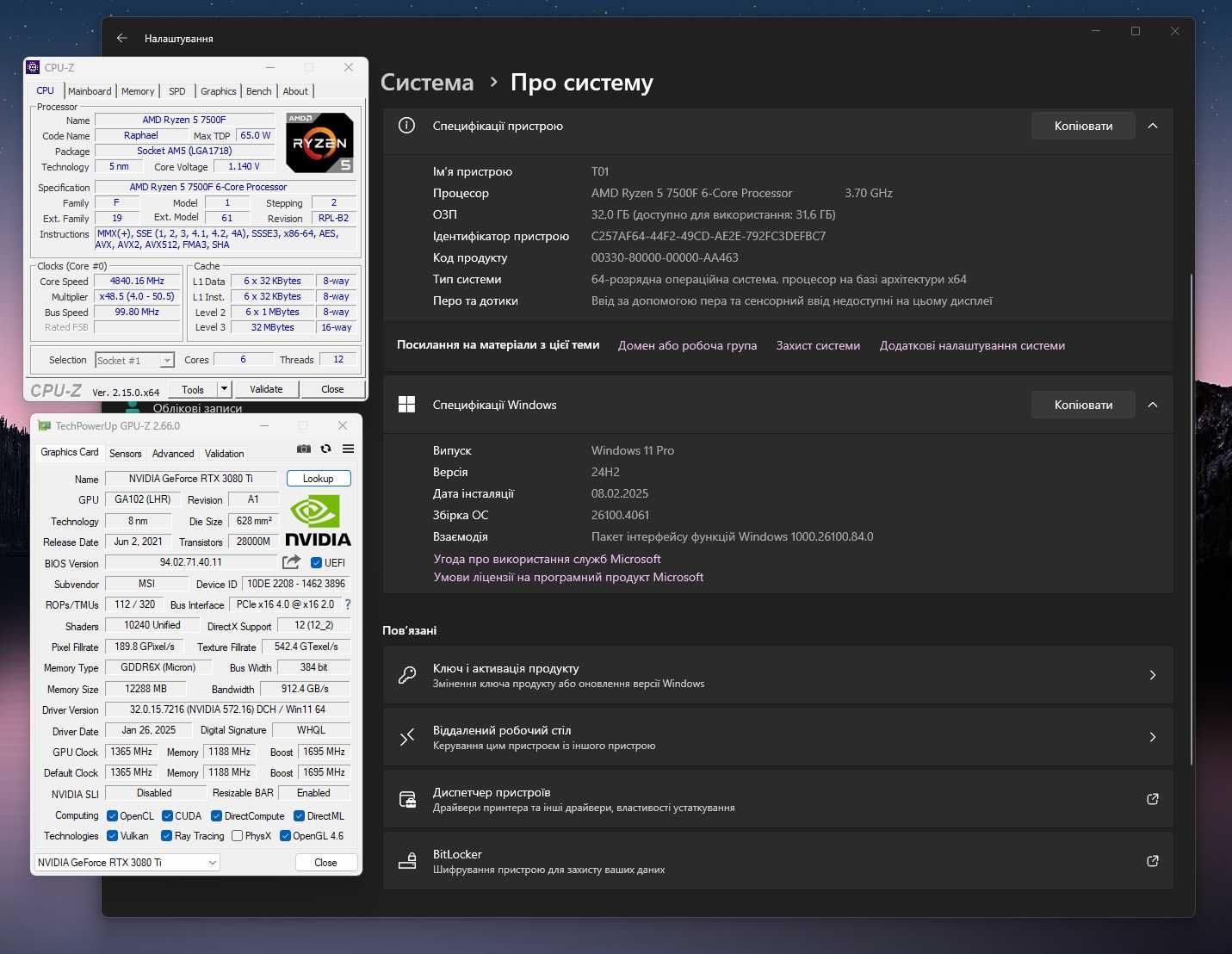Click the Lookup button in GPU-Z
This screenshot has width=1232, height=954.
click(318, 479)
